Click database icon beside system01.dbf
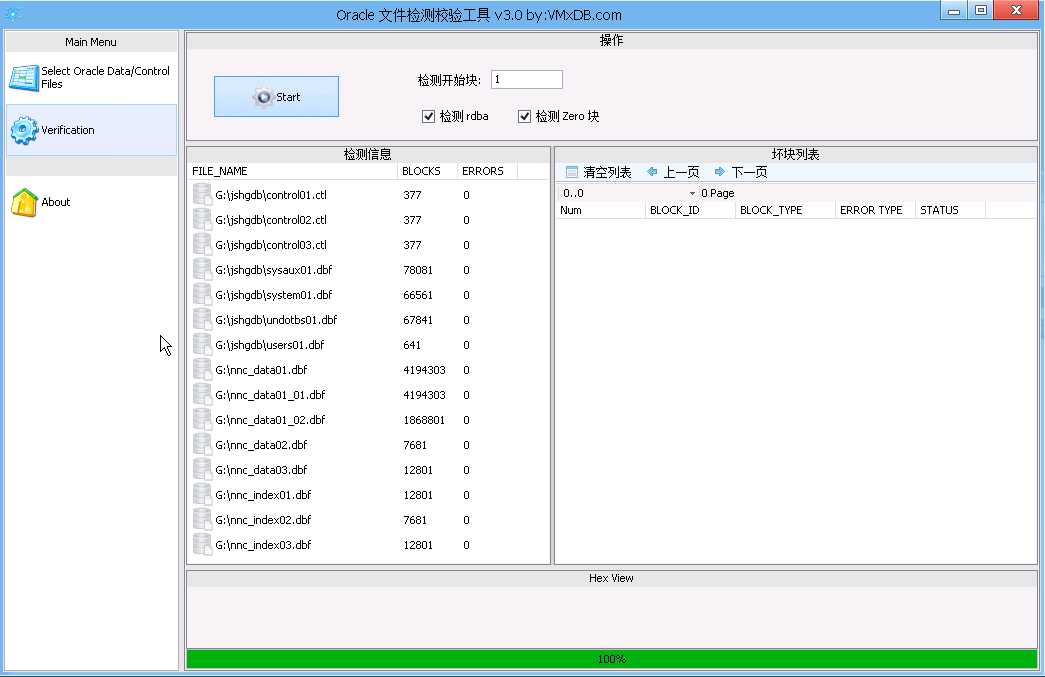1045x677 pixels. tap(202, 295)
